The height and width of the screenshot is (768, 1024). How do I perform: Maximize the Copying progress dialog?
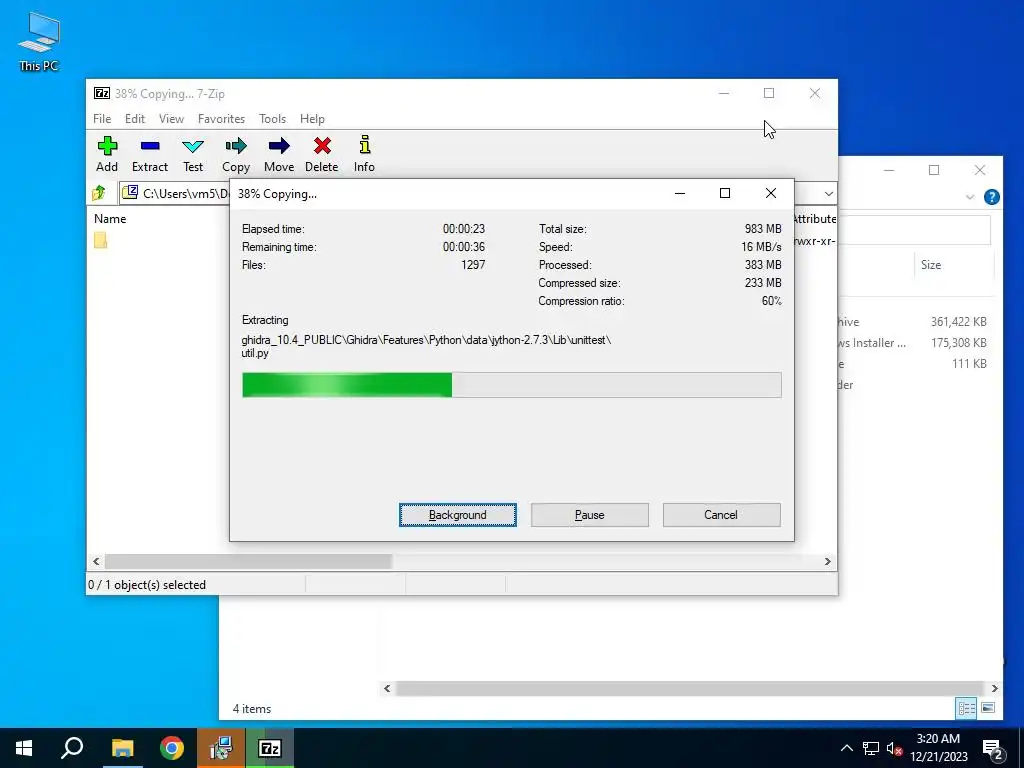(724, 193)
